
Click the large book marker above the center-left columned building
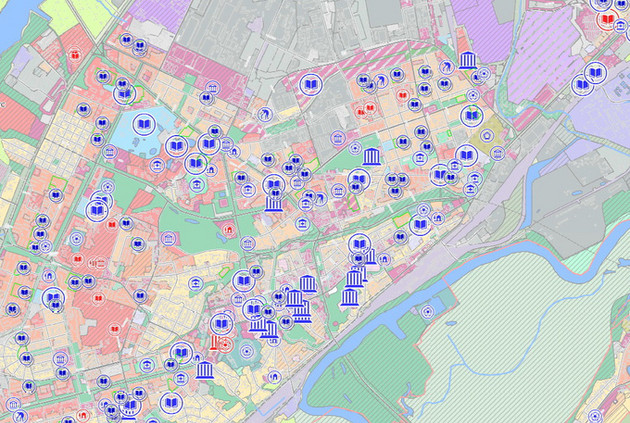(273, 185)
